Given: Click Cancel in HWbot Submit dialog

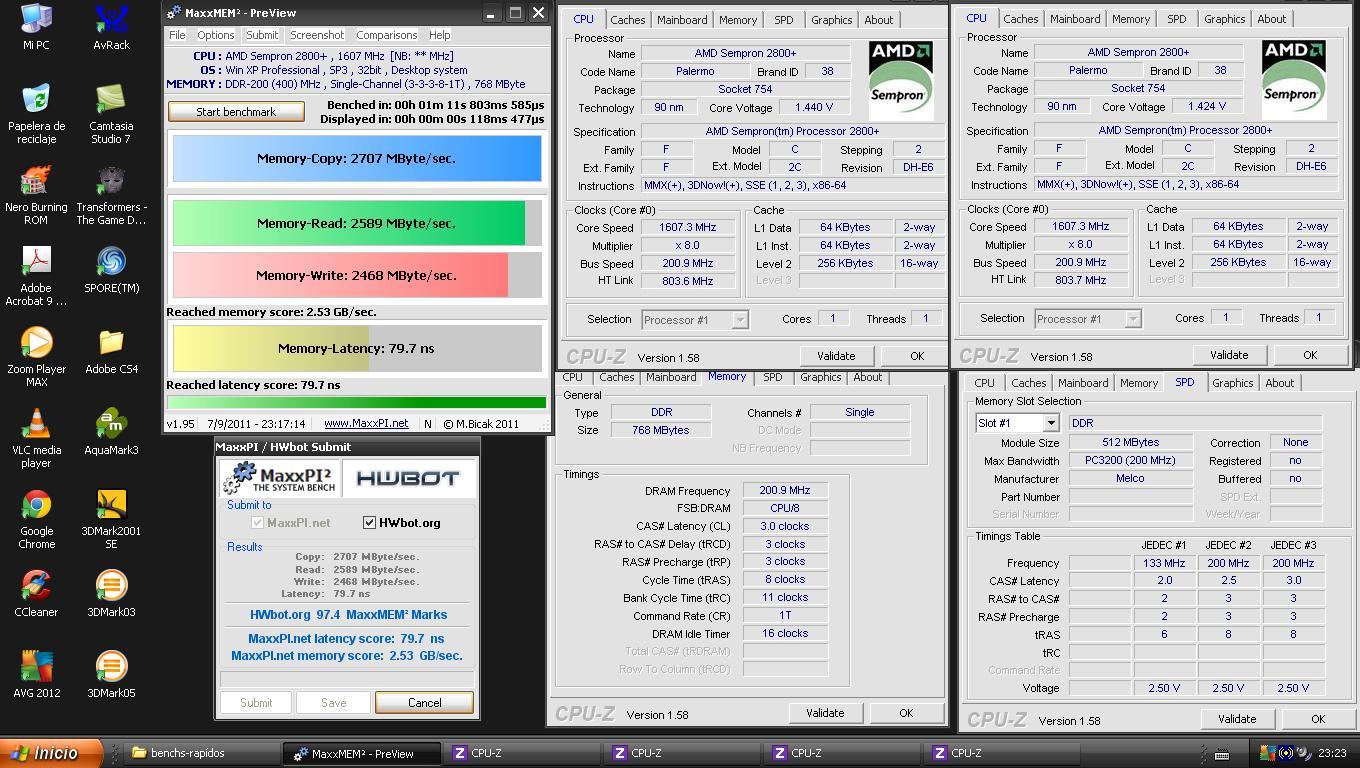Looking at the screenshot, I should coord(424,703).
